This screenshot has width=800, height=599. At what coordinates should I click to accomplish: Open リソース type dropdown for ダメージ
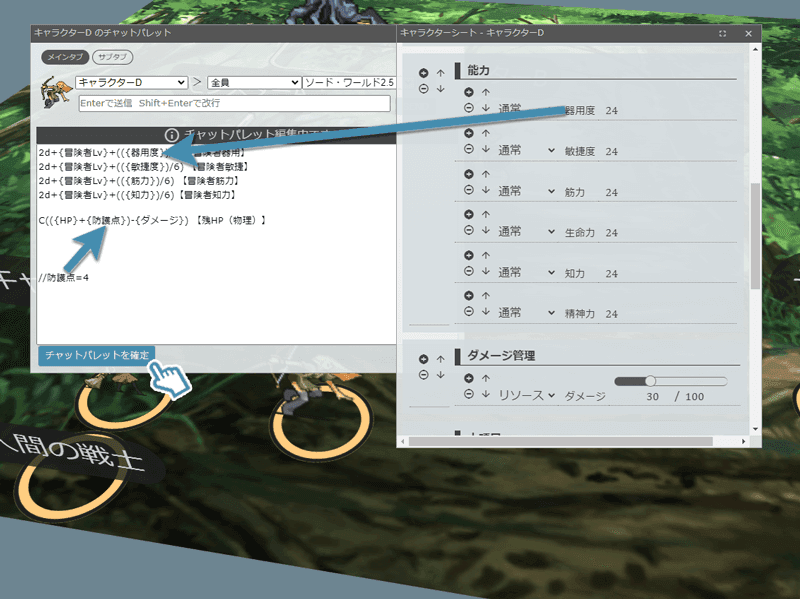click(x=527, y=395)
